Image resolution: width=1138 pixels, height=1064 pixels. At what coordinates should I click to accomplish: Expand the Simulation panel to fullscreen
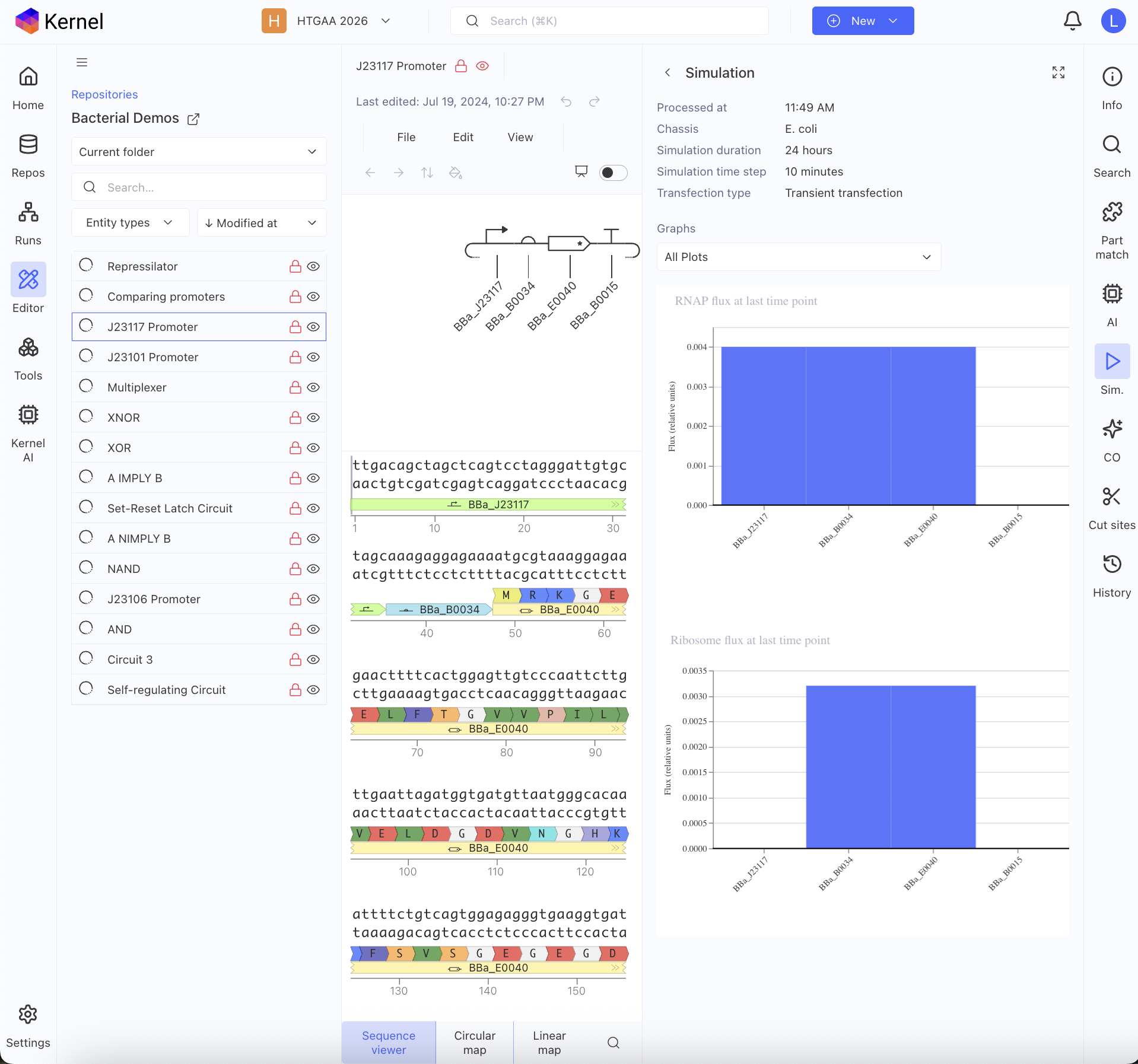[1058, 72]
